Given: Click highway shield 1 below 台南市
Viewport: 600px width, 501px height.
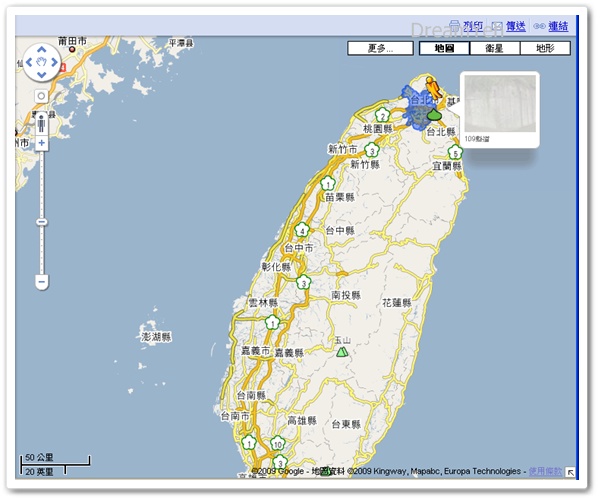Looking at the screenshot, I should [x=249, y=443].
